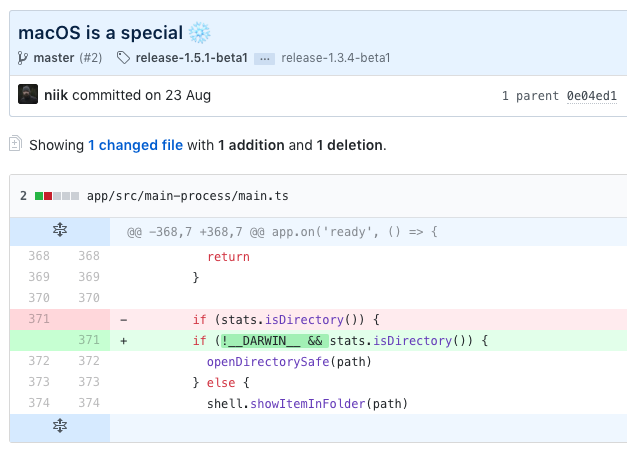Click the snowflake emoji in the commit title
The image size is (627, 454).
pyautogui.click(x=199, y=32)
